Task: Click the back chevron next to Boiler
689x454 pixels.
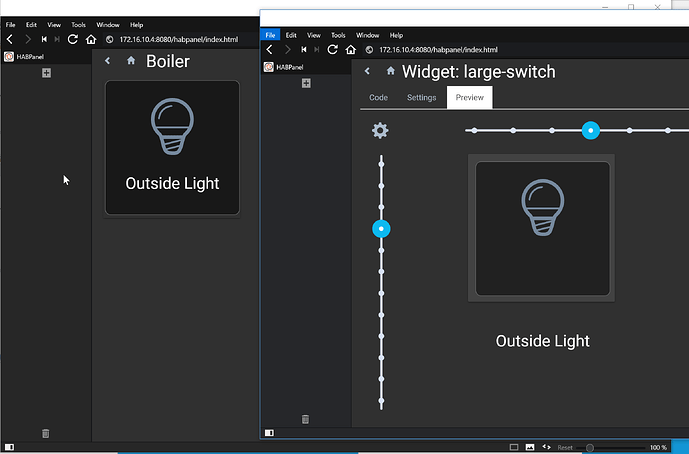Action: [x=108, y=61]
